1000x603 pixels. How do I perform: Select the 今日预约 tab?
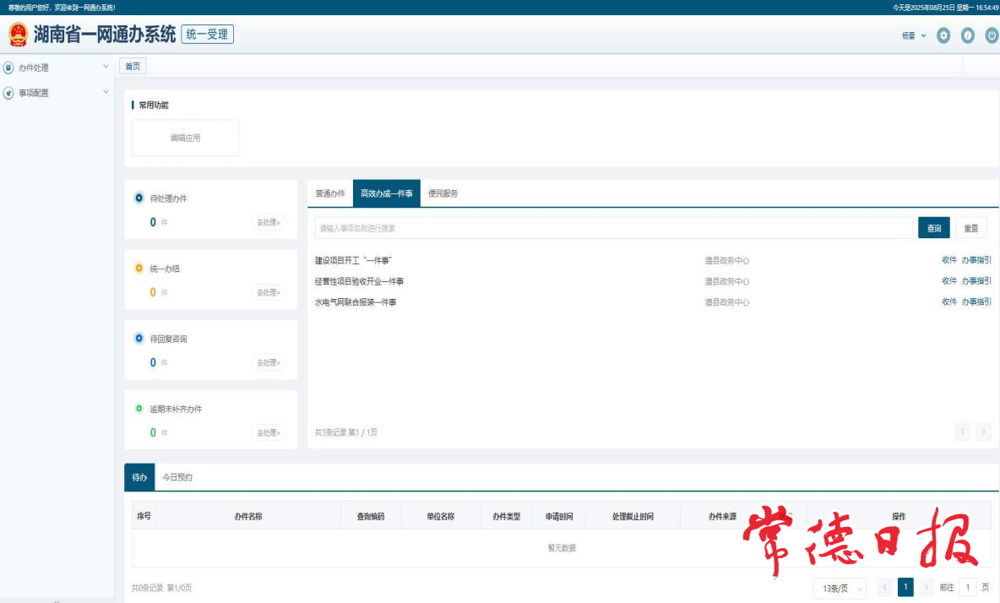pos(177,477)
